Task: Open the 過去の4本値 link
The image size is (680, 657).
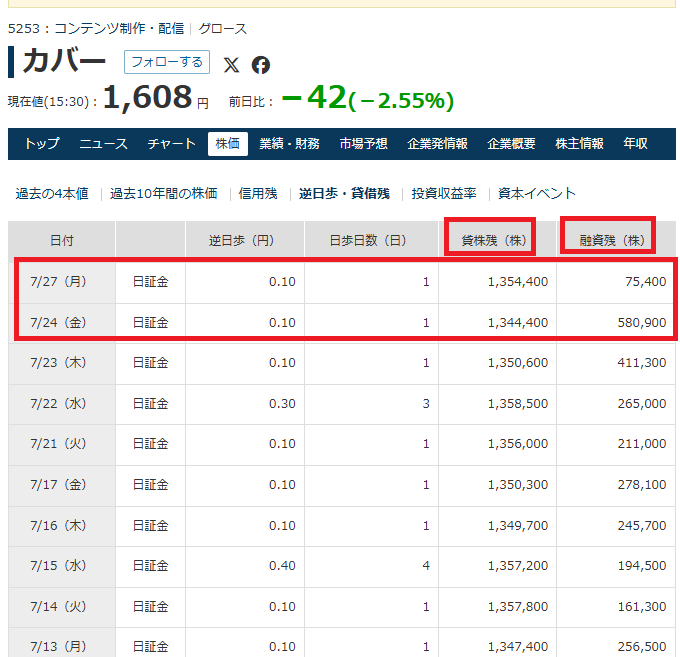Action: [x=52, y=193]
